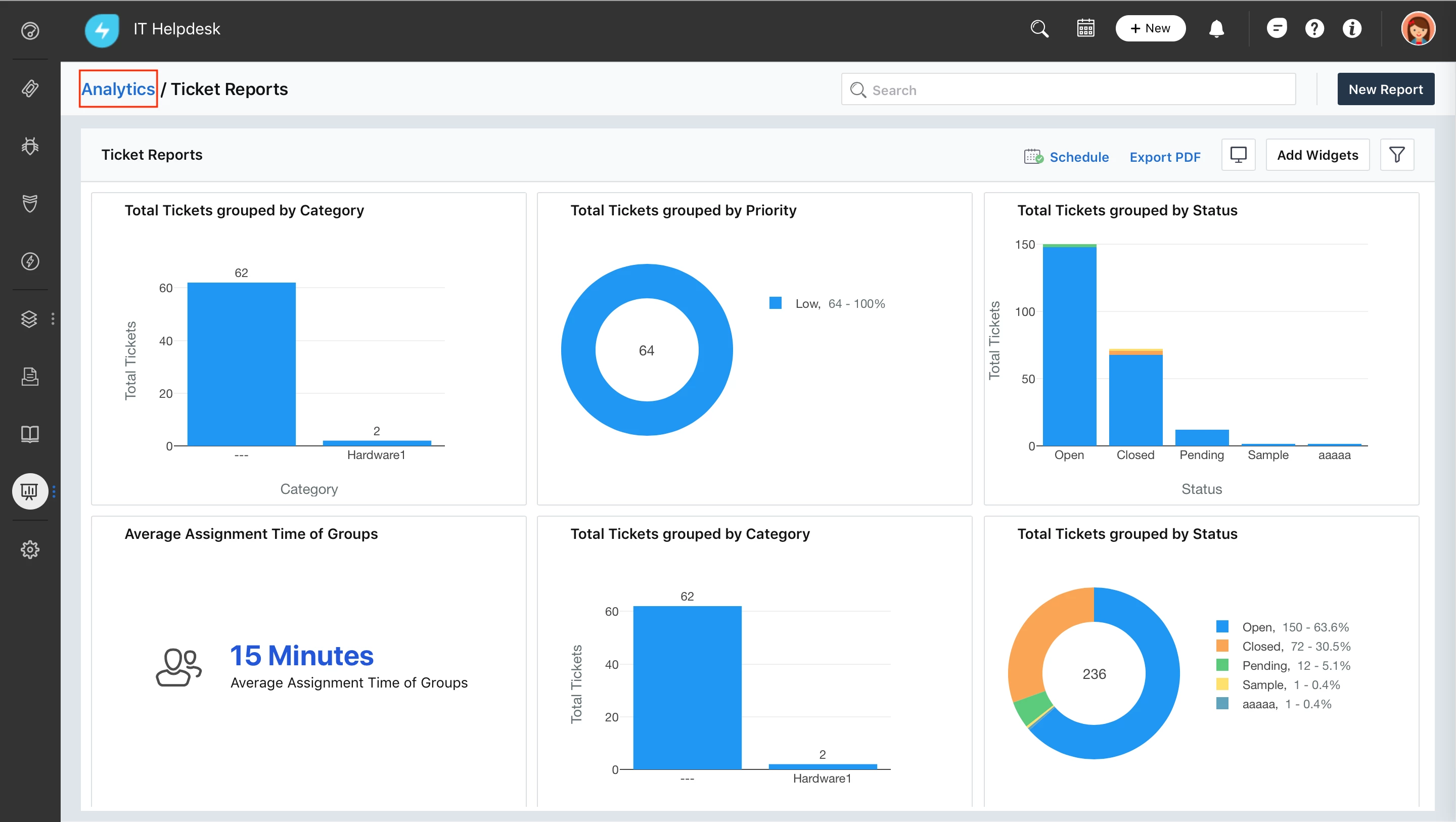Open the Tickets module in the sidebar
Viewport: 1456px width, 822px height.
click(30, 88)
